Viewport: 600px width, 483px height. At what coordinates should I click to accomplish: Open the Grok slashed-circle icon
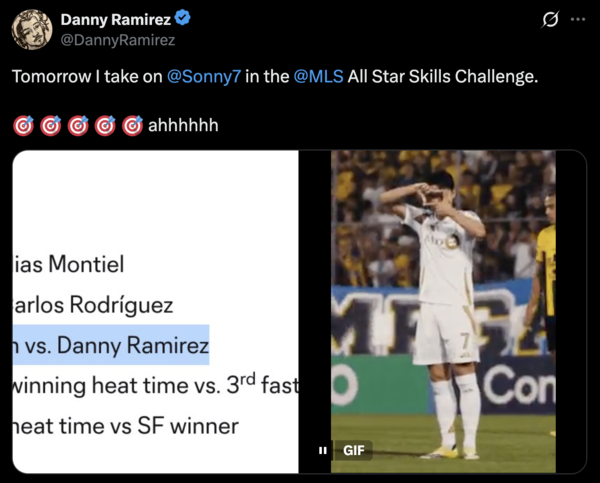coord(550,20)
